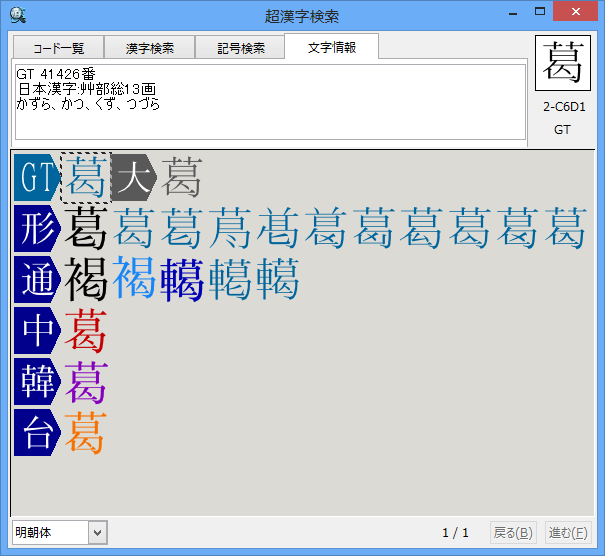605x556 pixels.
Task: Select the black 褐 character in 通 row
Action: pos(85,280)
